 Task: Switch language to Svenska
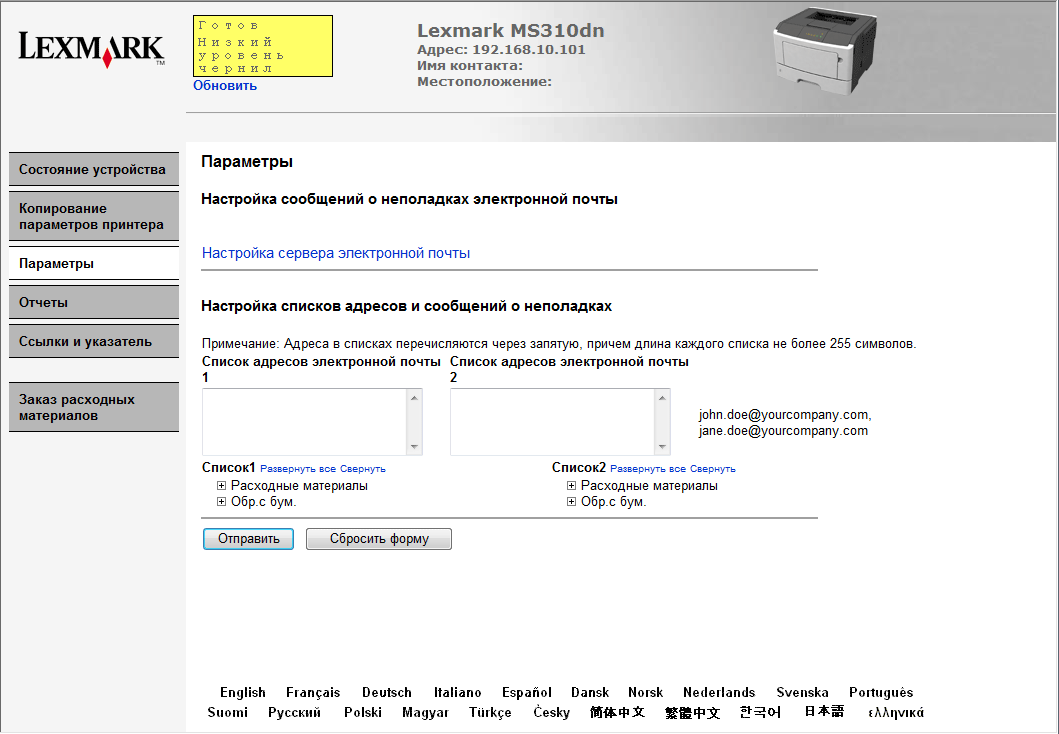(x=802, y=693)
